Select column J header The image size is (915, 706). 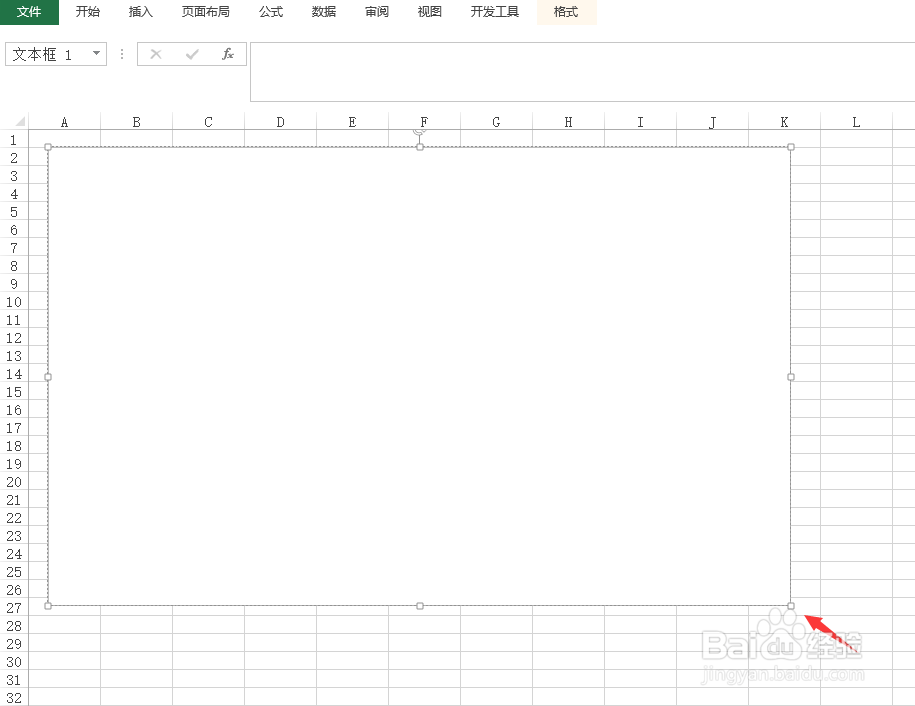click(x=712, y=121)
